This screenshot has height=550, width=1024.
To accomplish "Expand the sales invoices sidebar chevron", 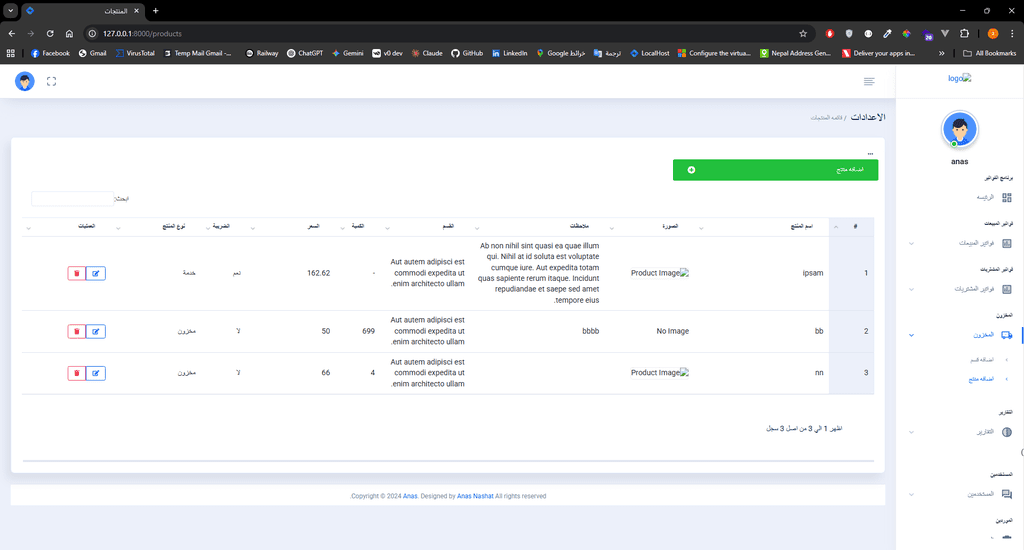I will coord(912,244).
